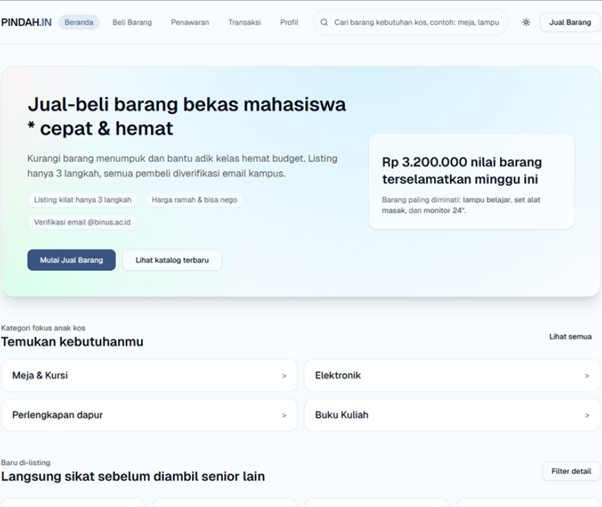Expand the Meja & Kursi arrow

(284, 376)
